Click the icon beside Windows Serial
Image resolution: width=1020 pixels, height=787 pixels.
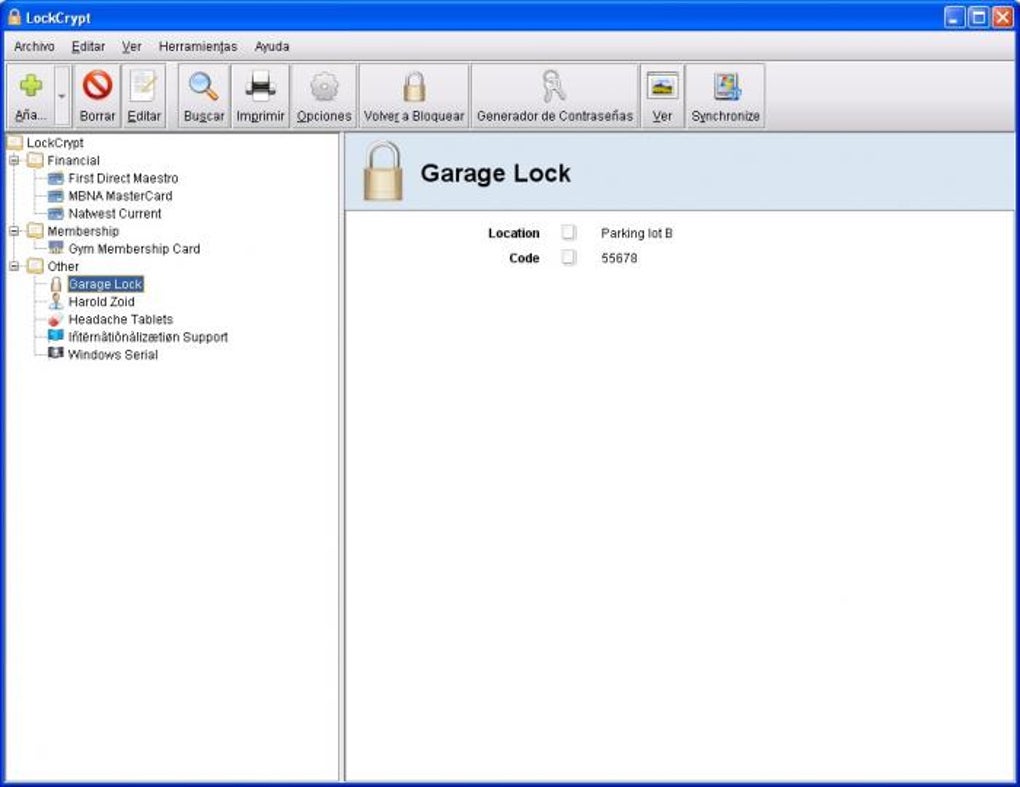click(x=56, y=353)
